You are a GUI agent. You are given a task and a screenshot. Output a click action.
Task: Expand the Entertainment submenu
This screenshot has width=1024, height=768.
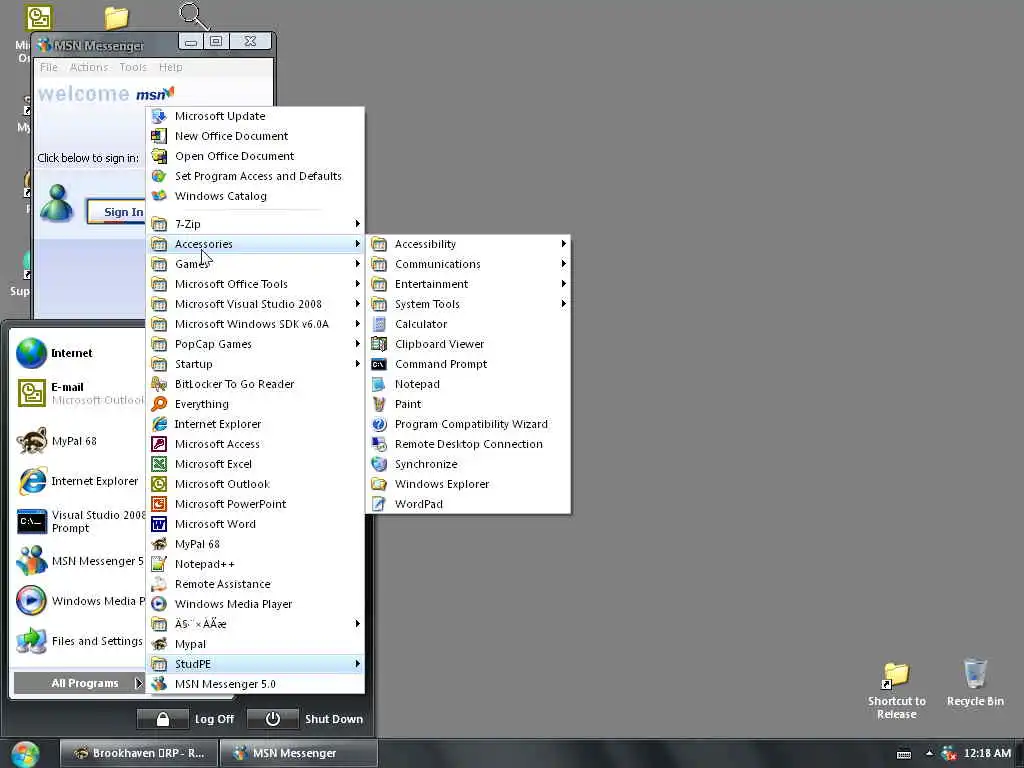pyautogui.click(x=468, y=284)
